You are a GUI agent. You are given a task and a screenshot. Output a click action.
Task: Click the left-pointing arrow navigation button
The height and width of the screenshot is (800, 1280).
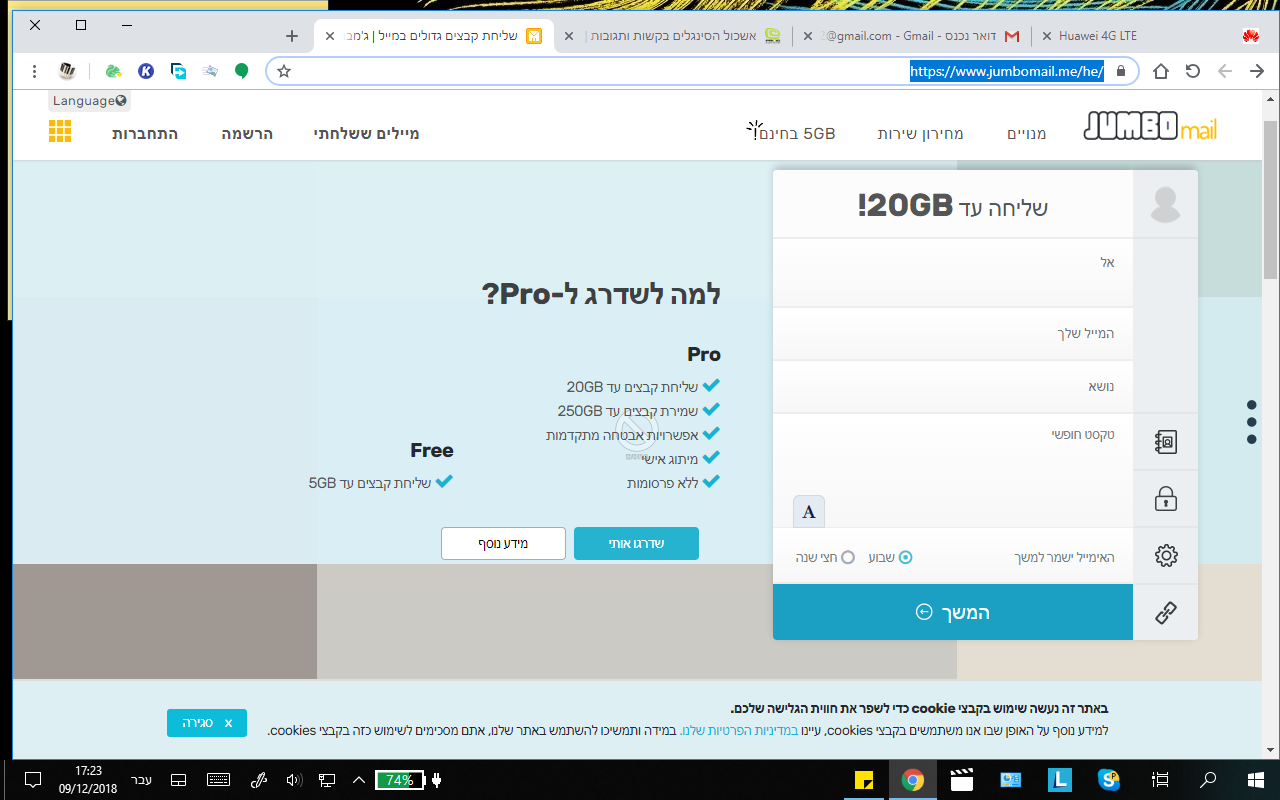pos(1225,71)
